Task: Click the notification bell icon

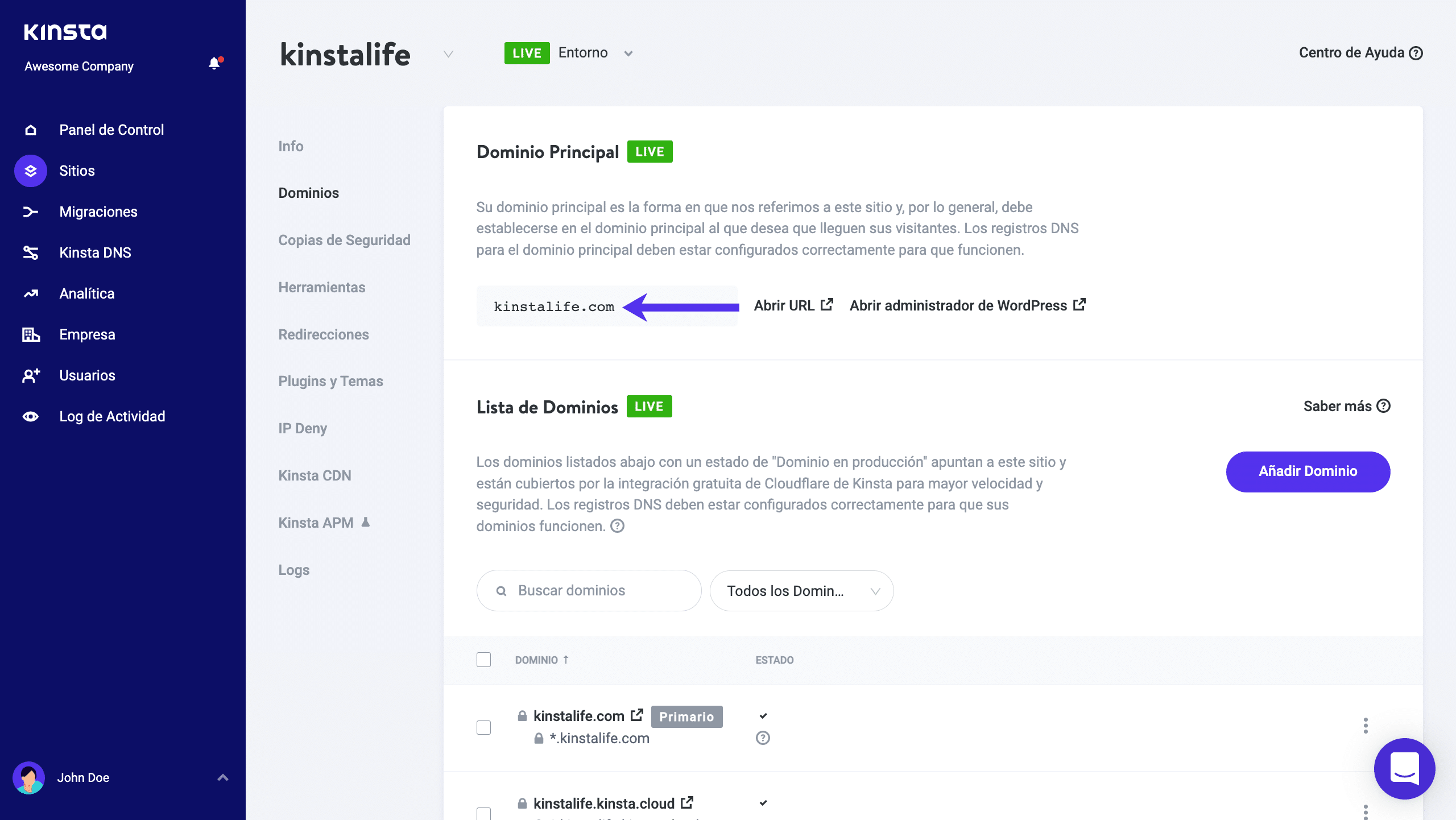Action: (x=214, y=64)
